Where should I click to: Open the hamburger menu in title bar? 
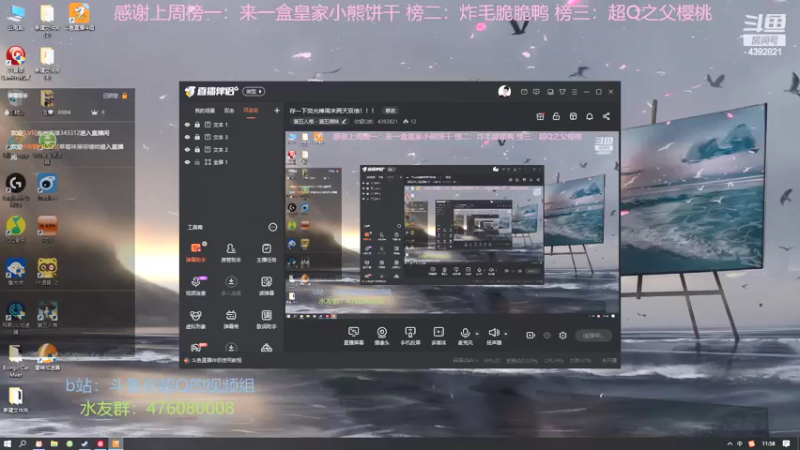[x=574, y=92]
